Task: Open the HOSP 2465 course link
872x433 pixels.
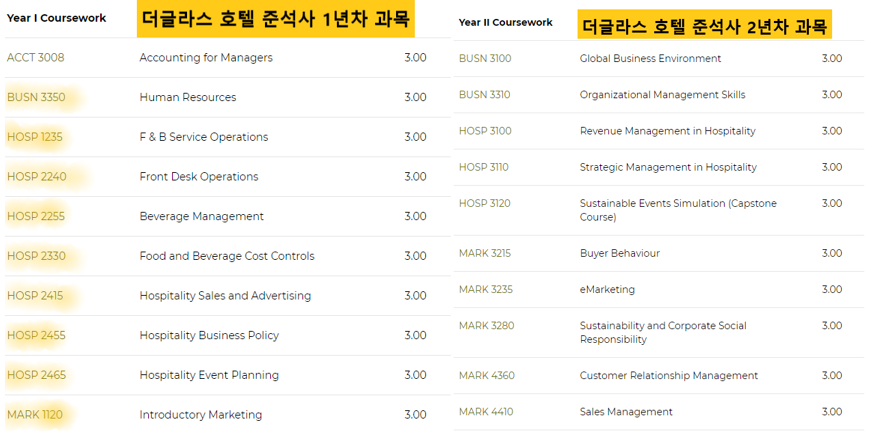Action: tap(36, 375)
